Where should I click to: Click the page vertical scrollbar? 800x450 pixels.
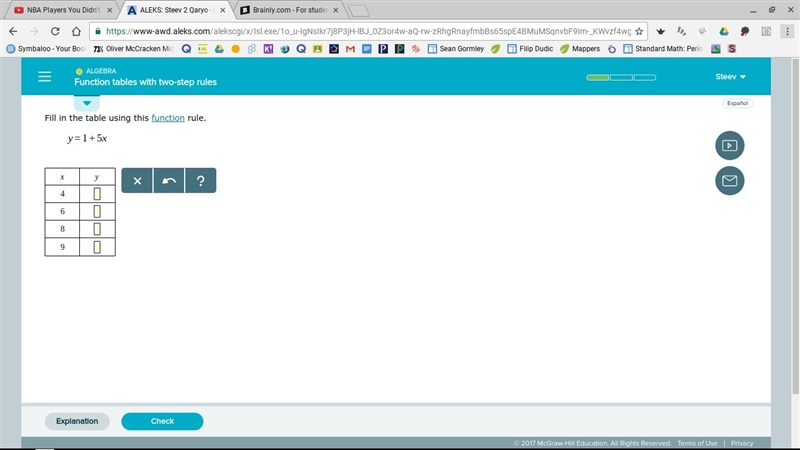pos(795,224)
